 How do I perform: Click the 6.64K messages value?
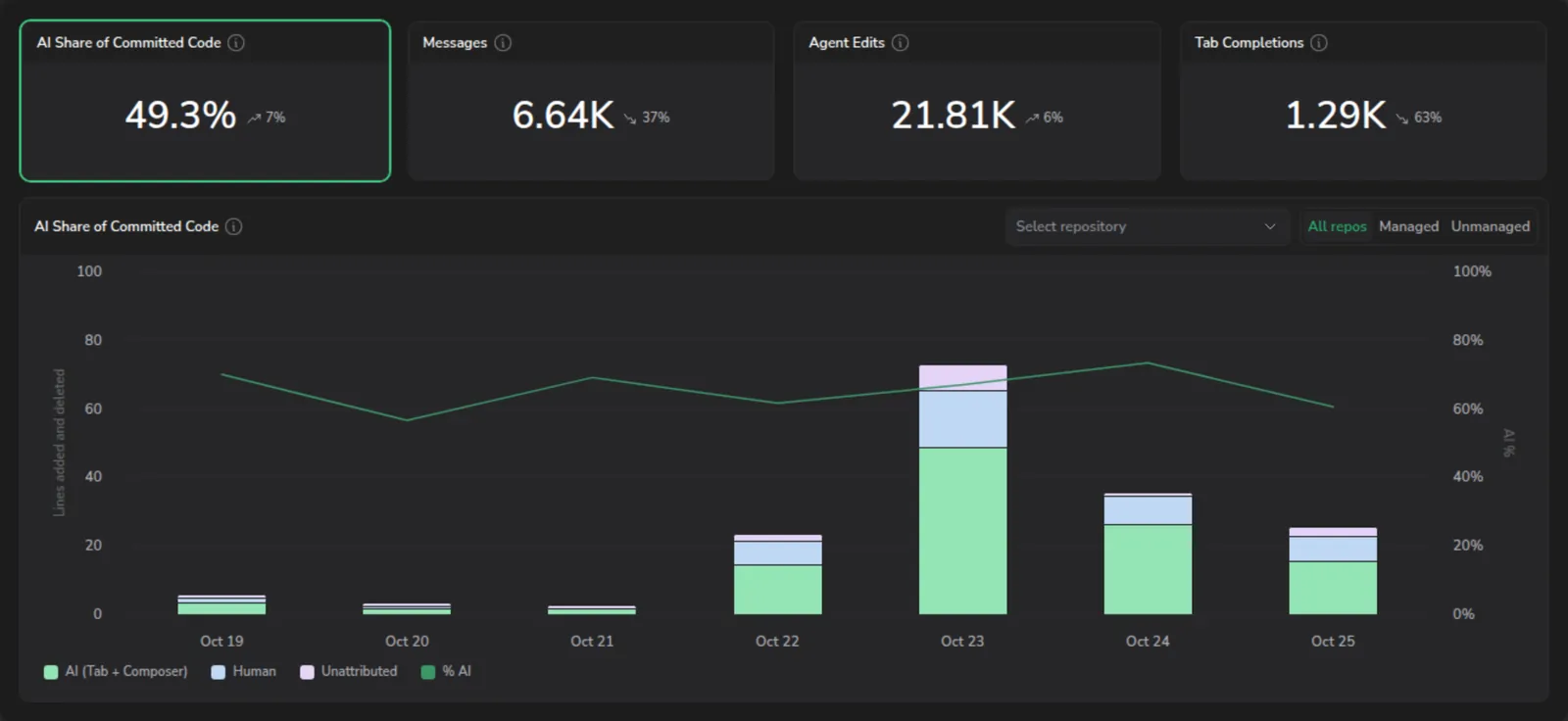pyautogui.click(x=563, y=116)
